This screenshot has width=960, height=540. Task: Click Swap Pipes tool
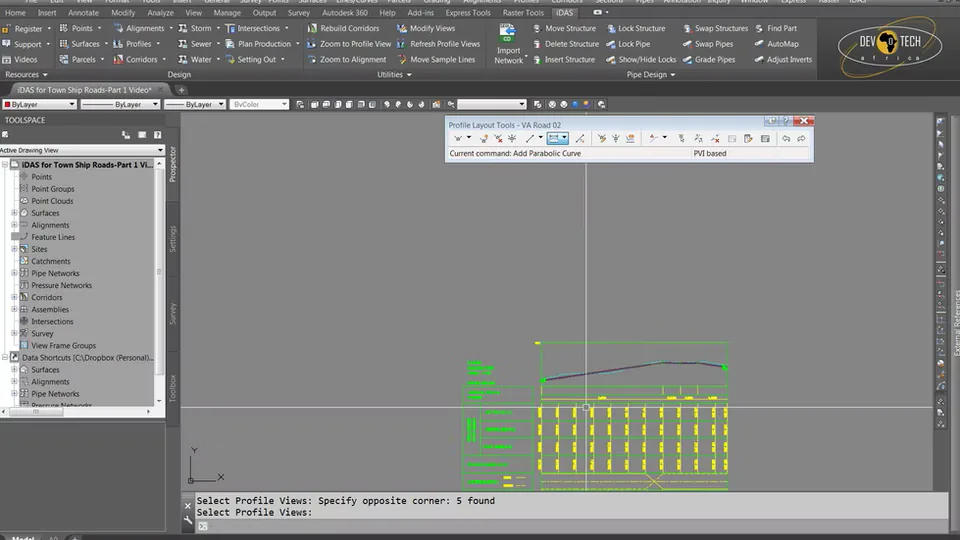pyautogui.click(x=708, y=44)
